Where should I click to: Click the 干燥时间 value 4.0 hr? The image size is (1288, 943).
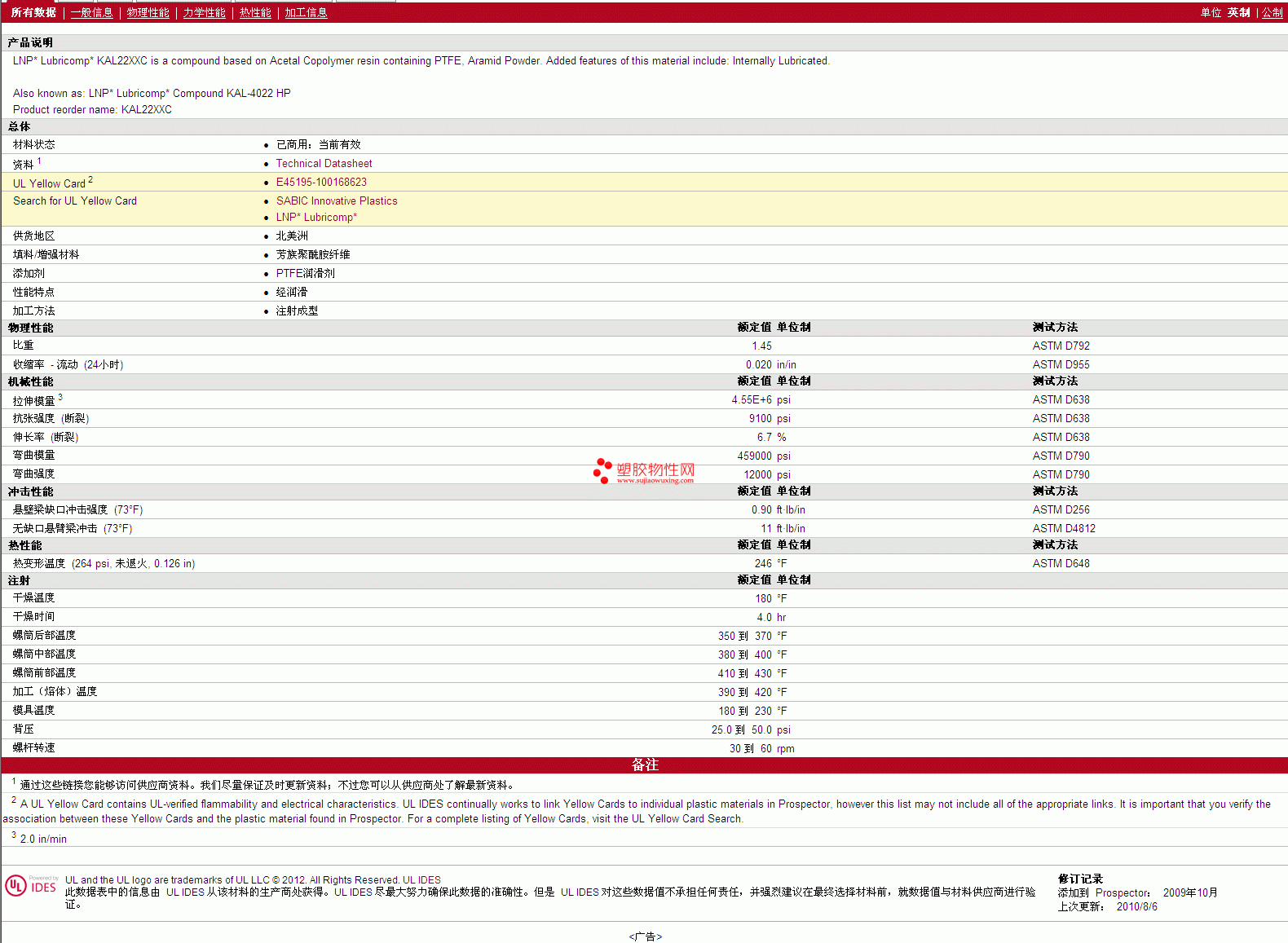pyautogui.click(x=771, y=618)
